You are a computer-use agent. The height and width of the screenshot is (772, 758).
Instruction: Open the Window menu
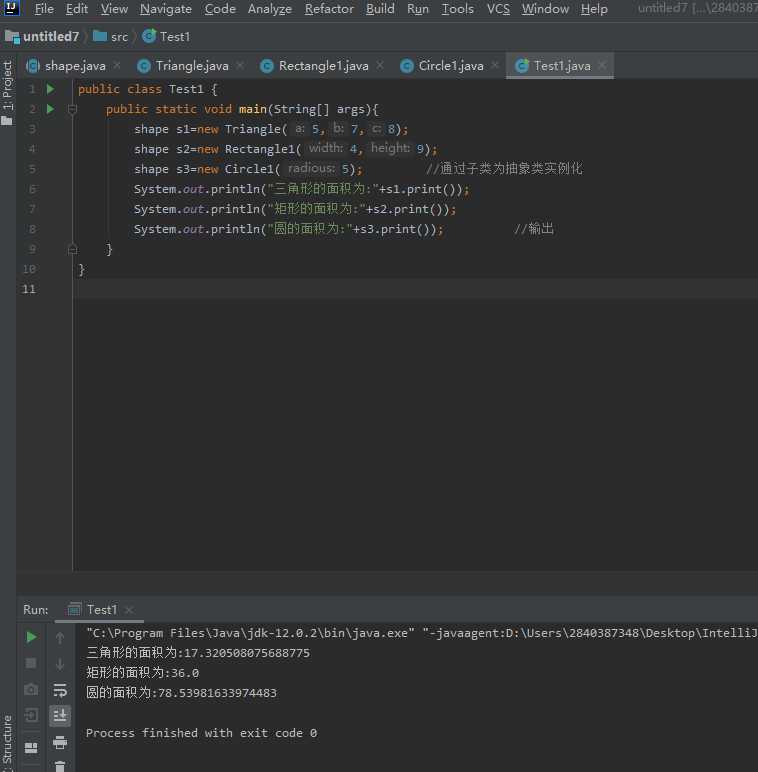tap(545, 9)
